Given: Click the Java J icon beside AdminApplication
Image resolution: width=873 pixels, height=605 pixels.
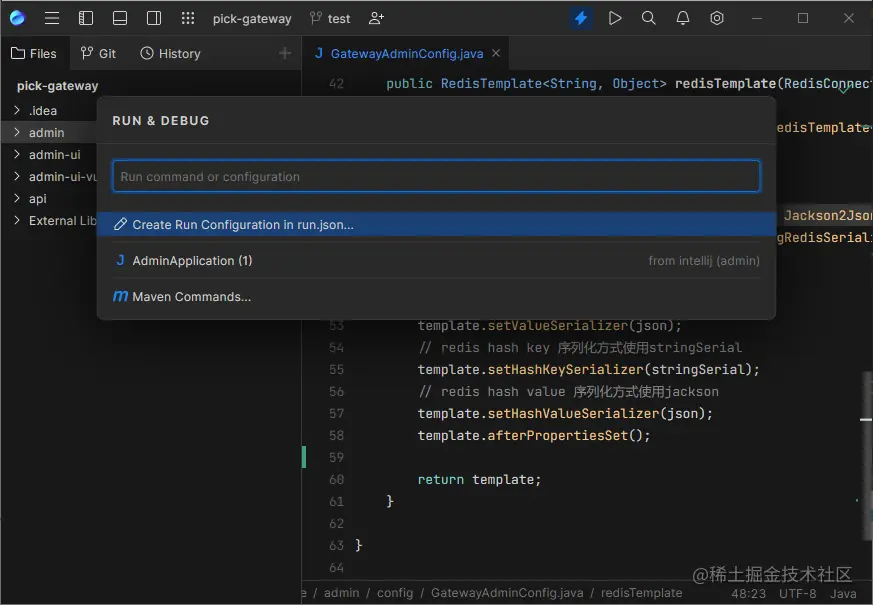Looking at the screenshot, I should click(x=120, y=260).
